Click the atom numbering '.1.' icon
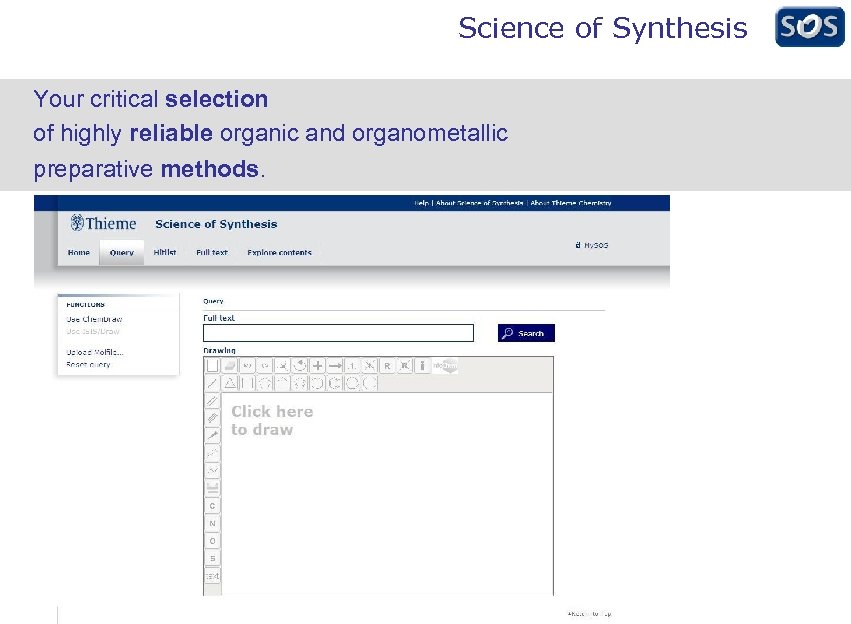Viewport: 851px width, 624px height. [352, 366]
